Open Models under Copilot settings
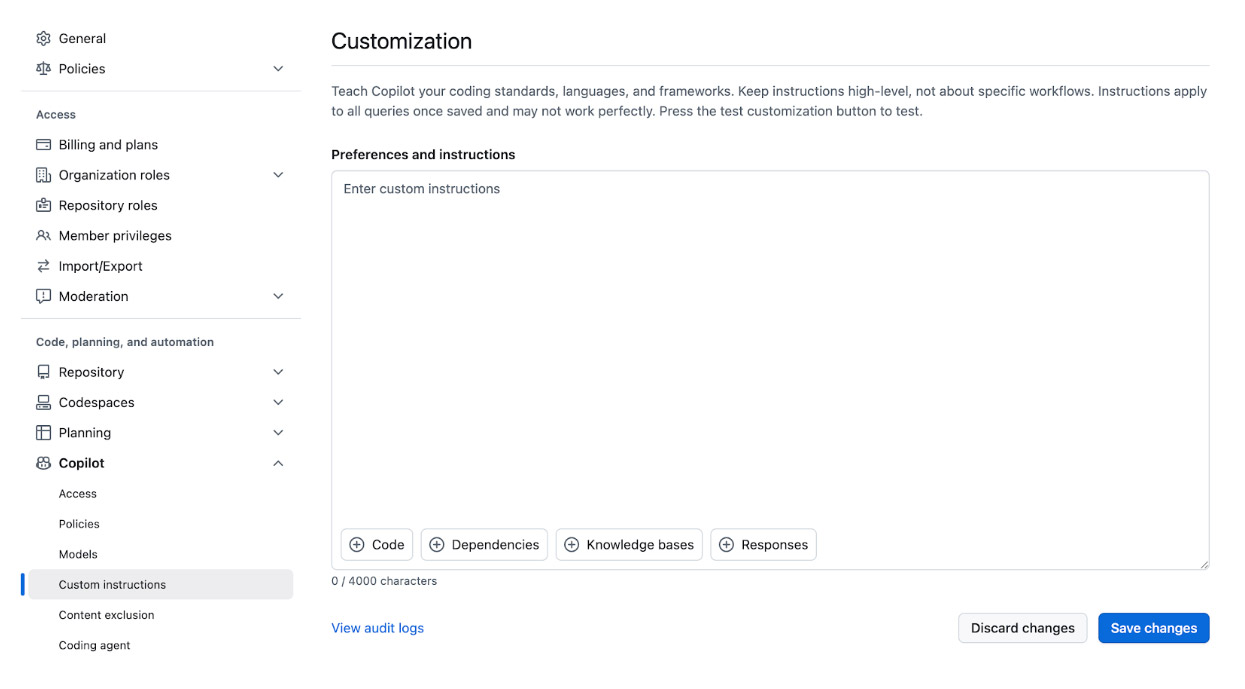Screen dimensions: 1245x689 pos(78,554)
